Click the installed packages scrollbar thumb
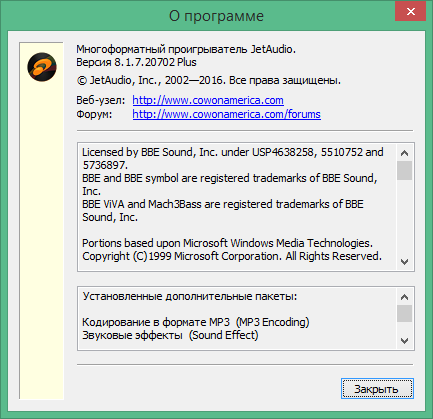 404,313
